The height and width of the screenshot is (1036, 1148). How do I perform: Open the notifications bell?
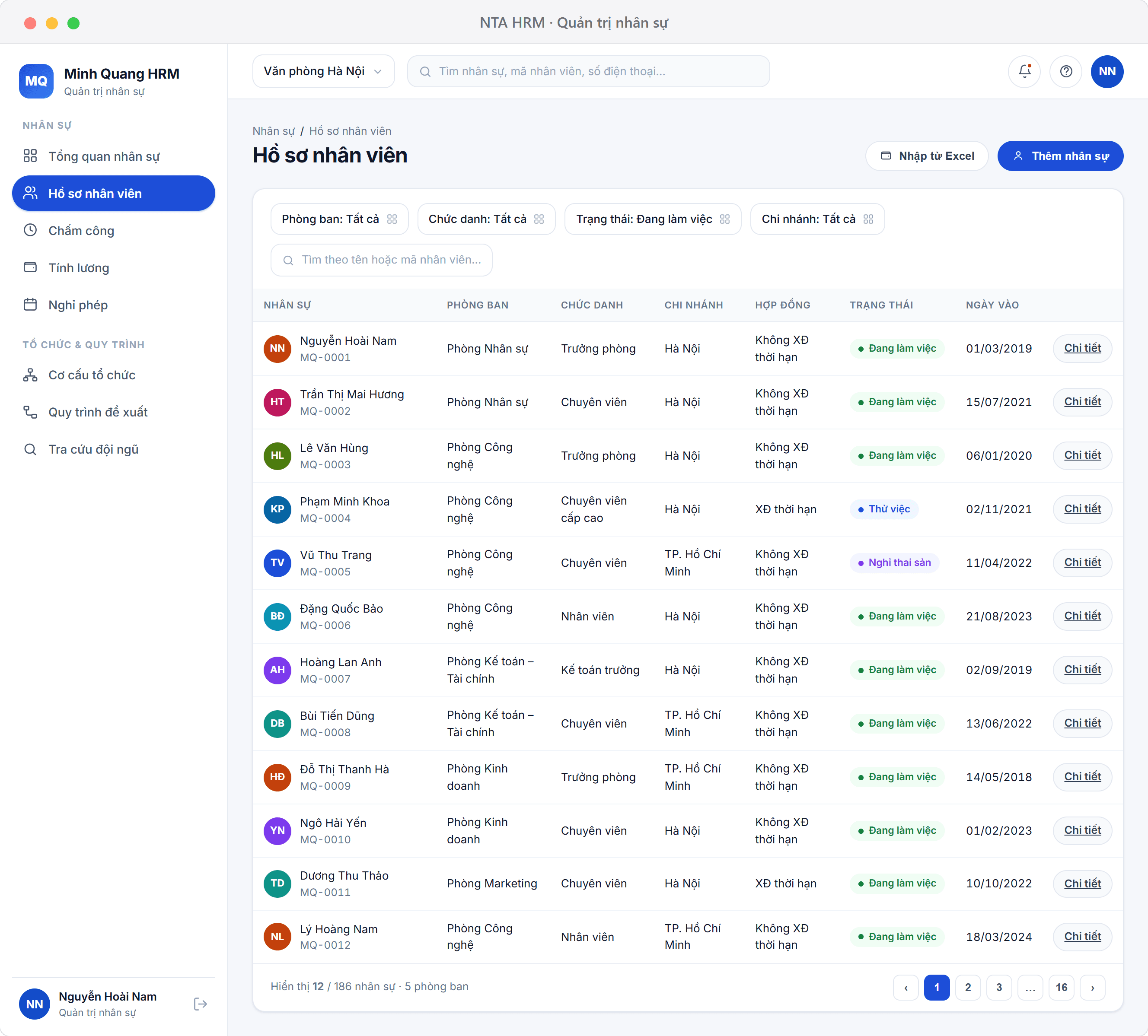[x=1024, y=71]
